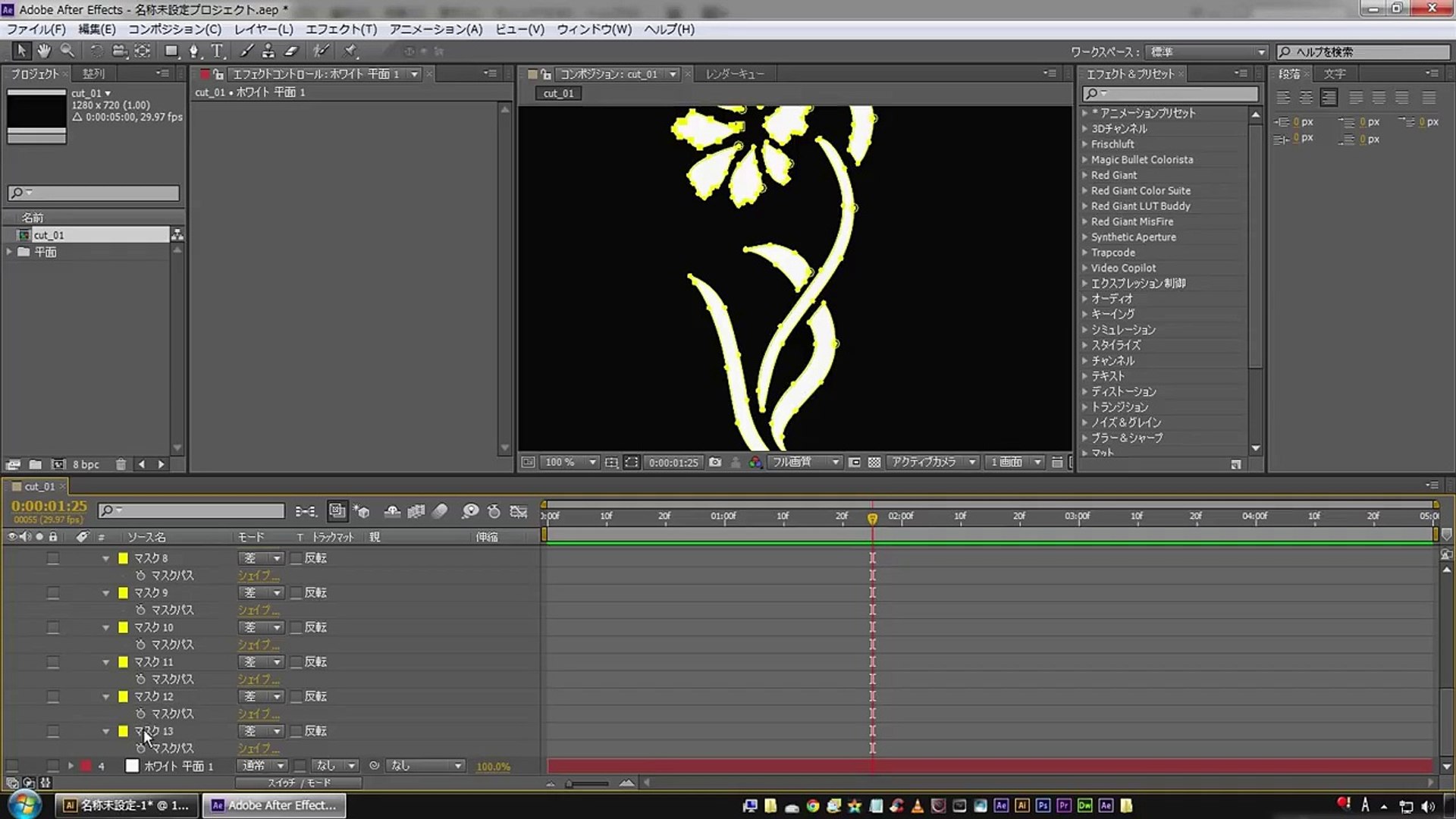Select the Brush tool

(x=246, y=51)
